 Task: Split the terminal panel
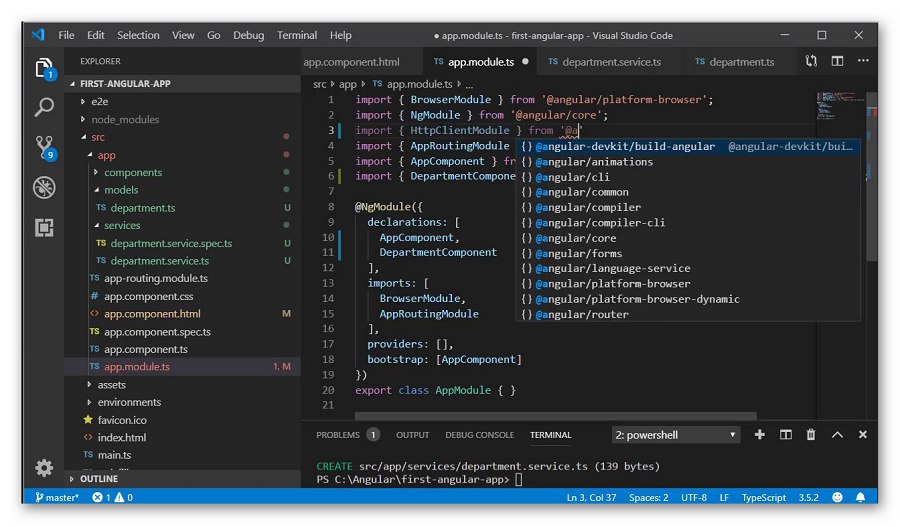pyautogui.click(x=786, y=435)
